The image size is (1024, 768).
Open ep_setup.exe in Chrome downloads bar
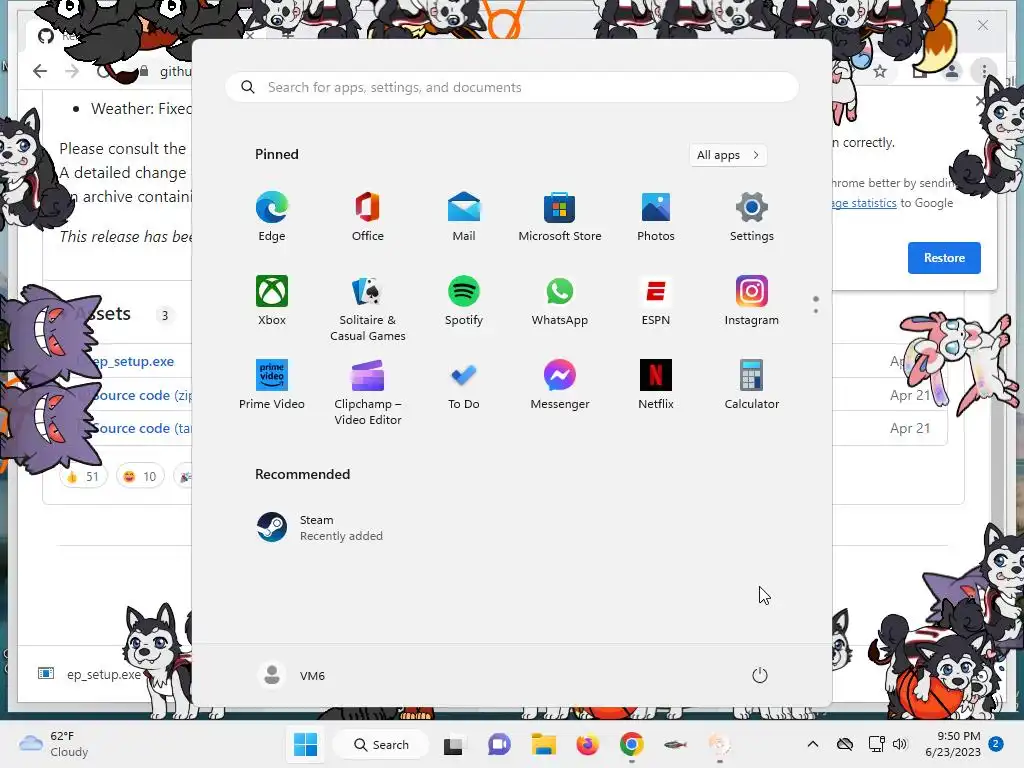[90, 674]
